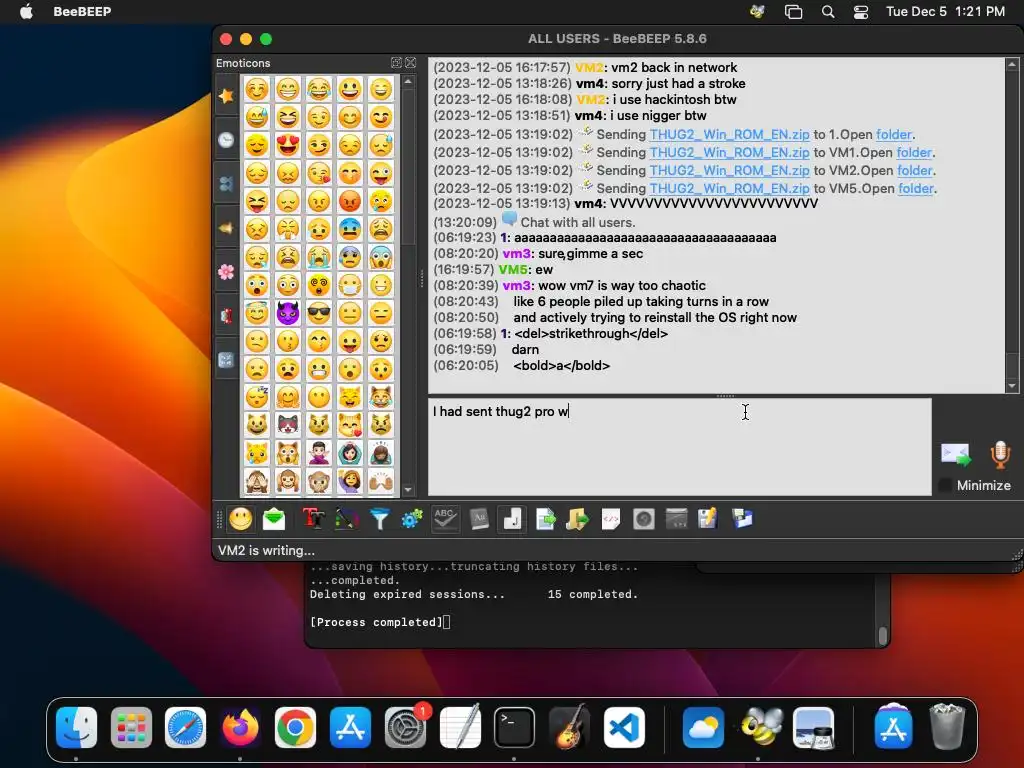Screen dimensions: 1024x768
Task: Click the BeeBEEP bee icon in the Dock
Action: point(760,728)
